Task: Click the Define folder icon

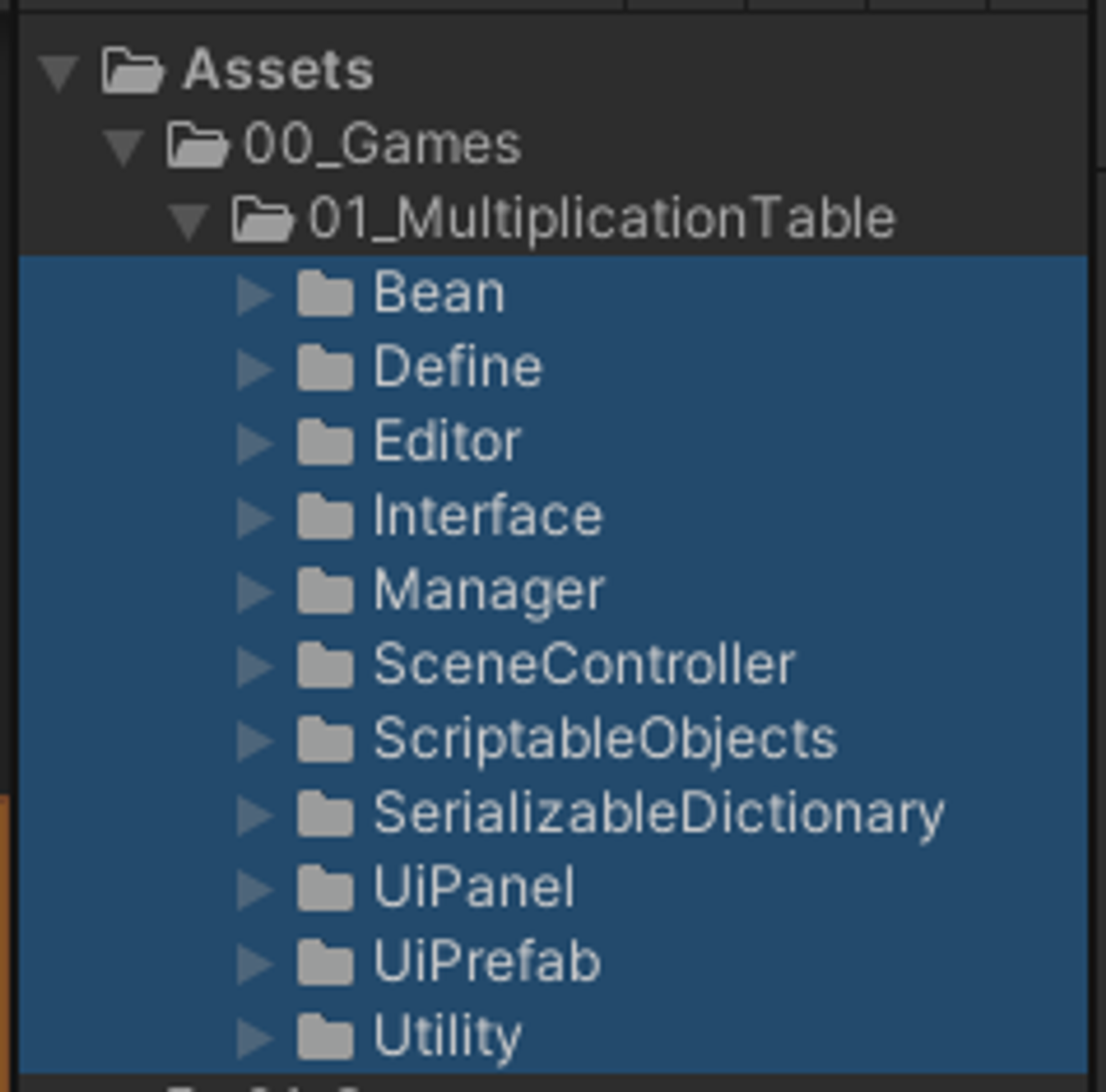Action: (x=325, y=368)
